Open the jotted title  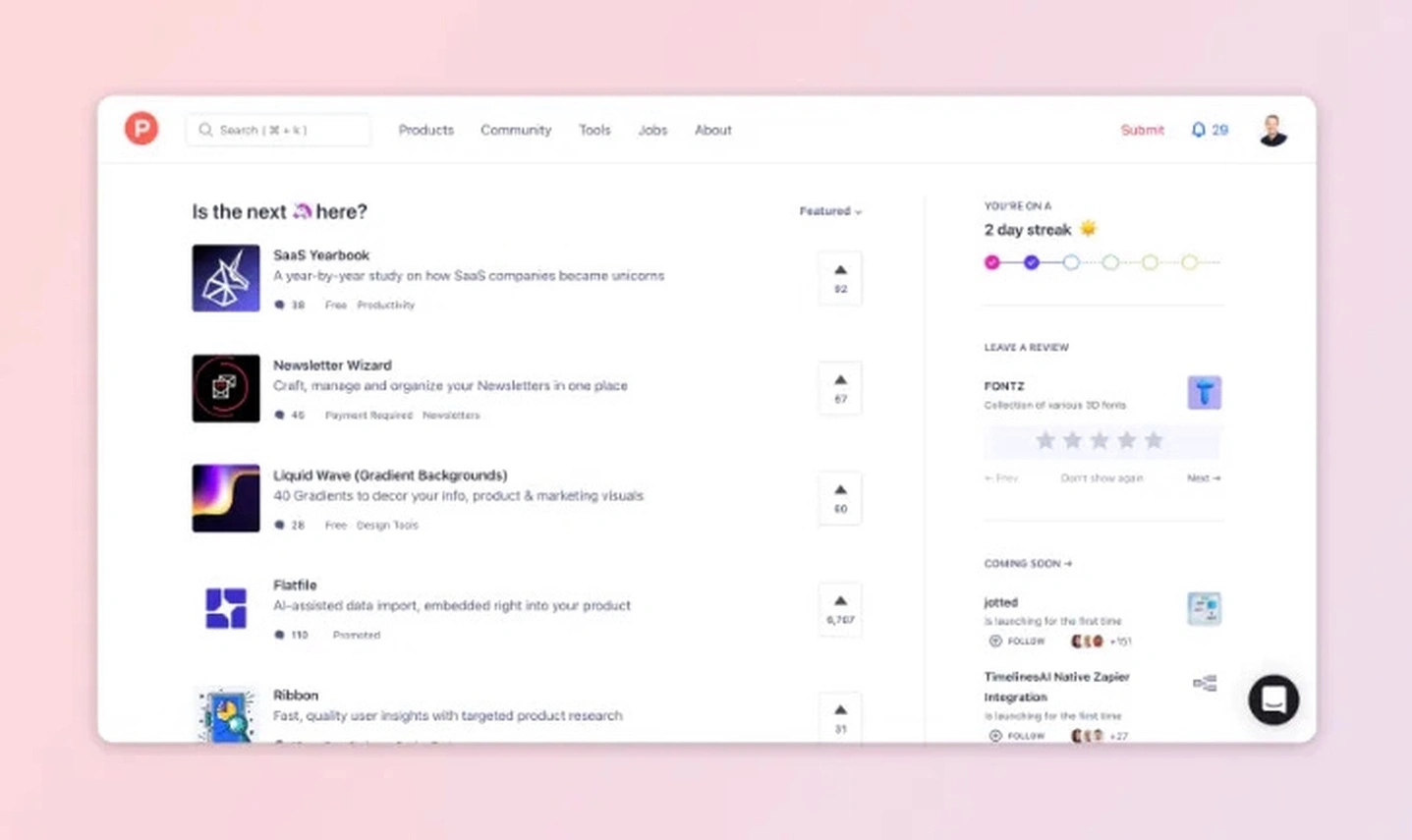[1000, 602]
